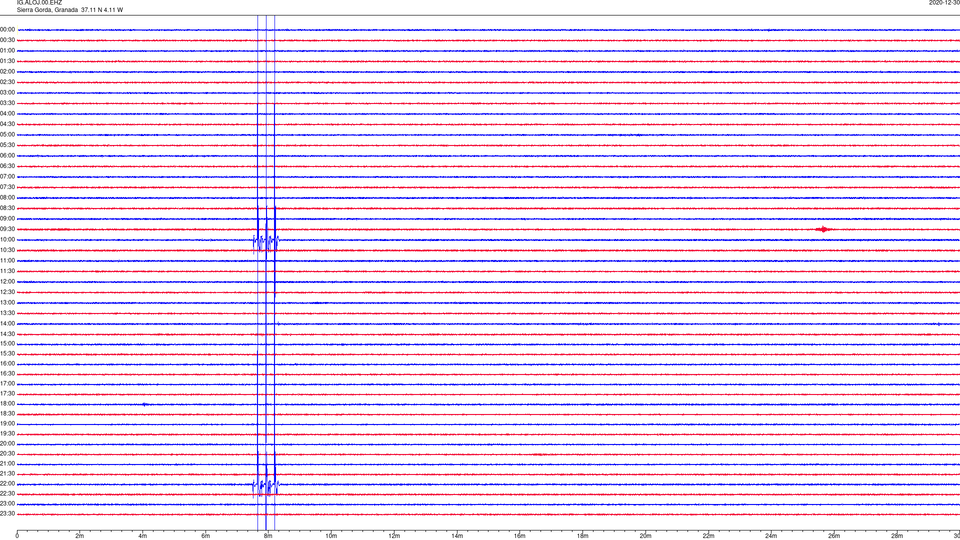960x540 pixels.
Task: Select the 23:00 time label
Action: (7, 504)
